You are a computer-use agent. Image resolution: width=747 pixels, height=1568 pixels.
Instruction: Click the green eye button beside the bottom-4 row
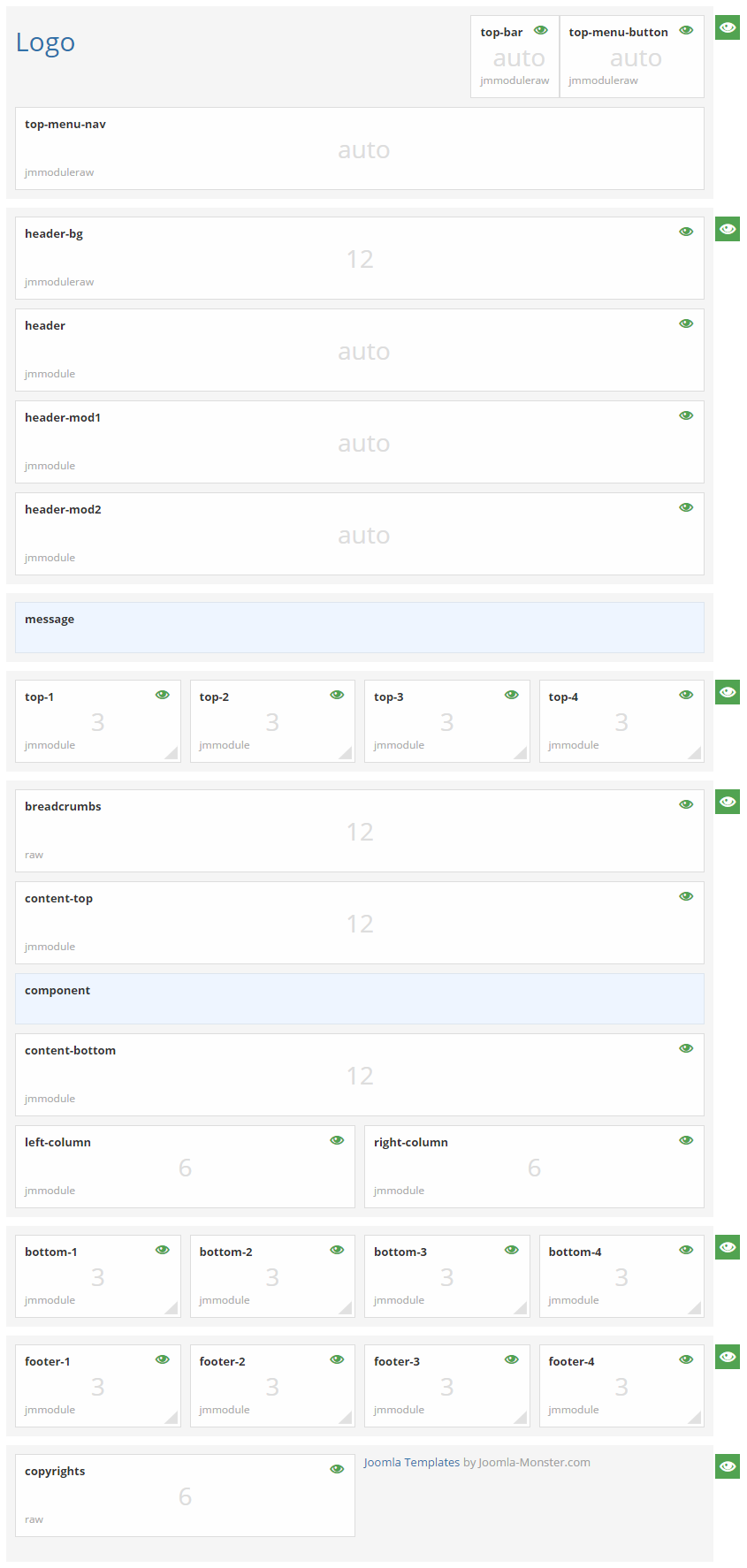pyautogui.click(x=727, y=1247)
